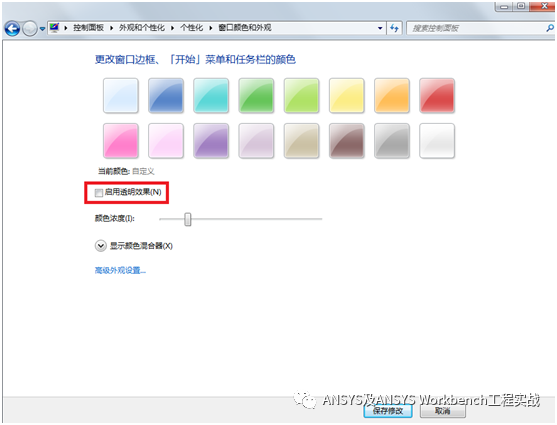Image resolution: width=557 pixels, height=425 pixels.
Task: Maximize the control panel window
Action: [521, 6]
